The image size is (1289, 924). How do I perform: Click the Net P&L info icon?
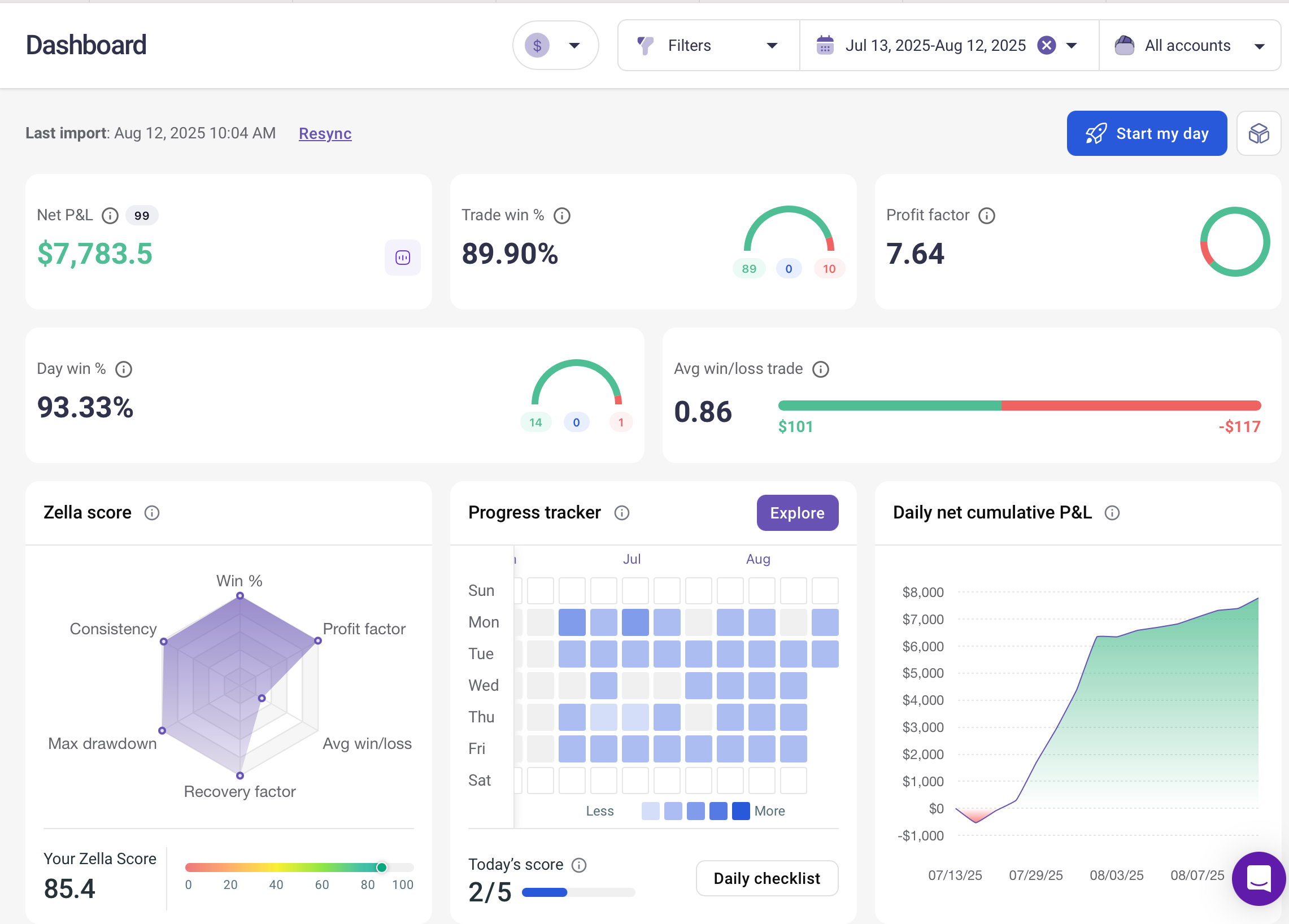[x=110, y=216]
